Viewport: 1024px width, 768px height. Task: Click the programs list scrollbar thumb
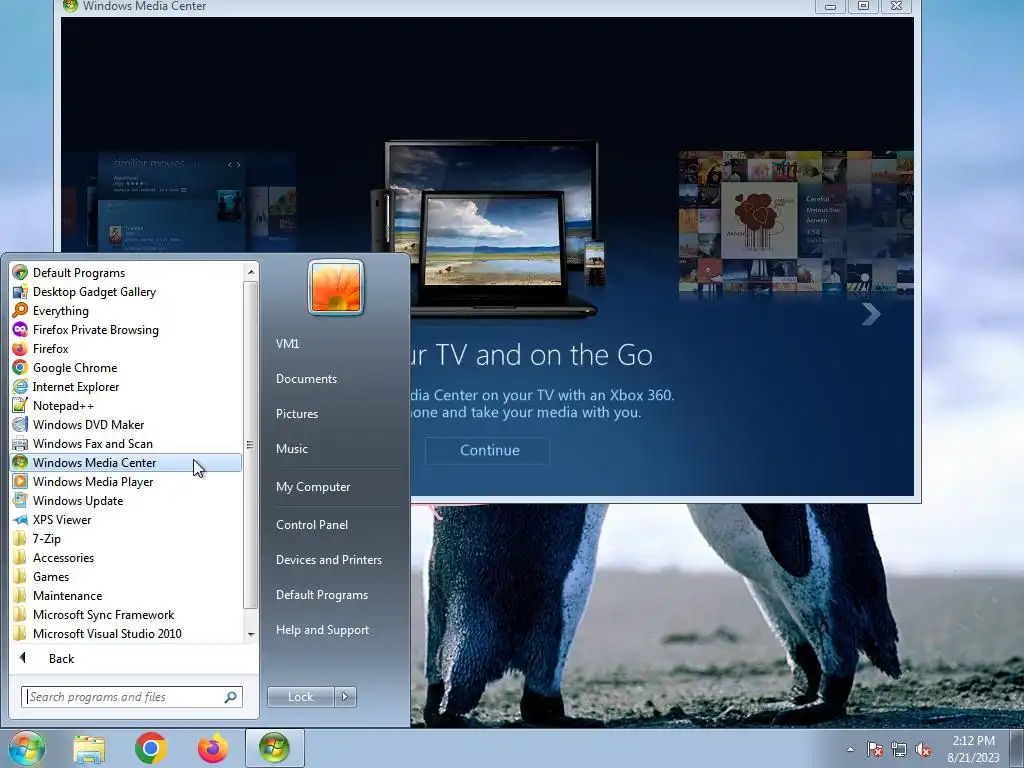(251, 445)
